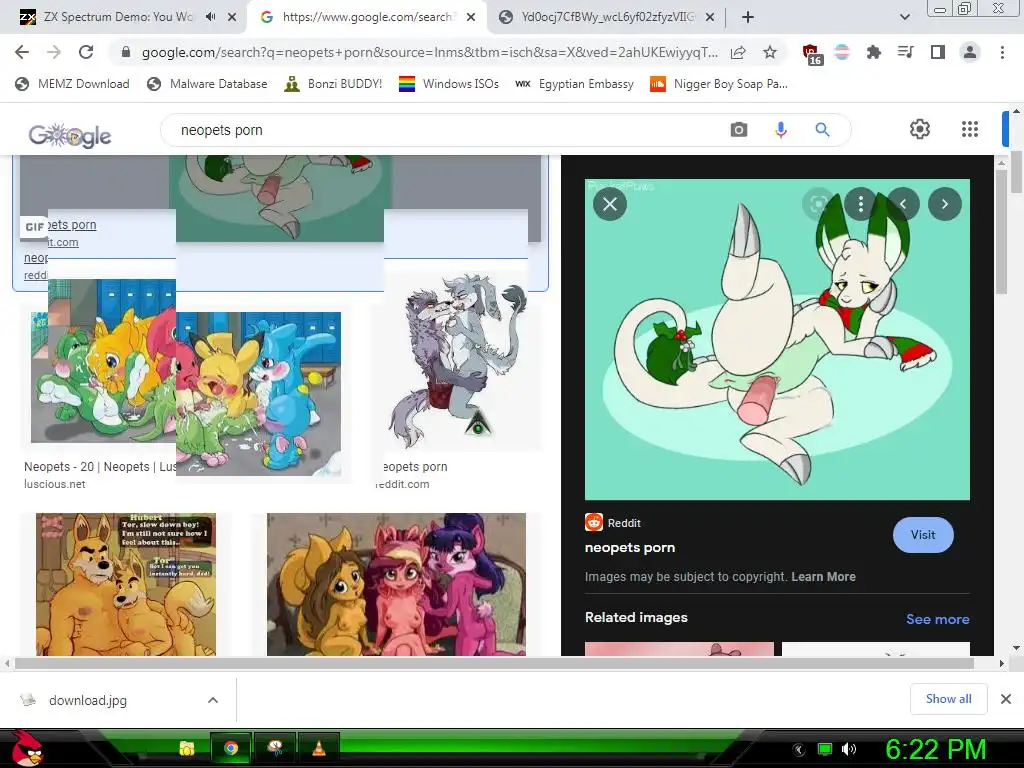Mute audio on the ZX Spectrum Demo tab
Screen dimensions: 1024x768
point(210,17)
